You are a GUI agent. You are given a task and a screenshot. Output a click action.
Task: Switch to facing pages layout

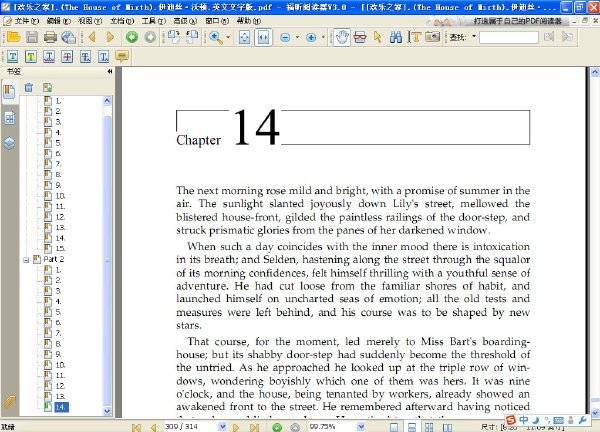click(447, 427)
